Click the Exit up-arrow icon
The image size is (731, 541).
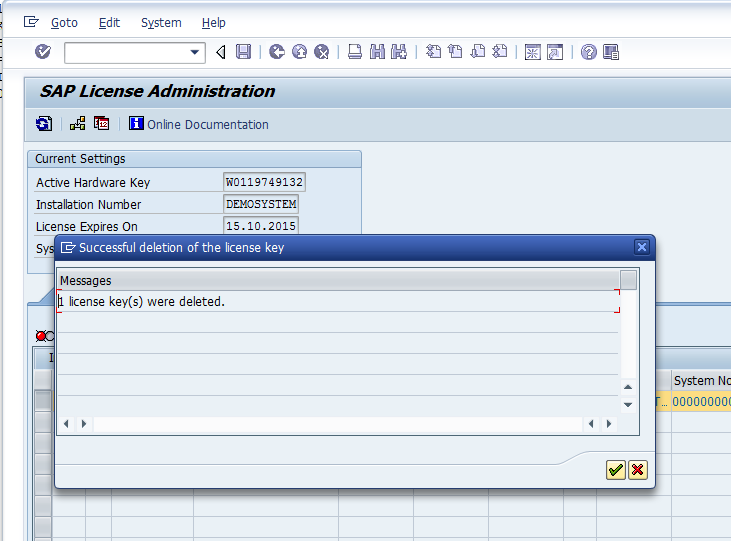tap(299, 51)
